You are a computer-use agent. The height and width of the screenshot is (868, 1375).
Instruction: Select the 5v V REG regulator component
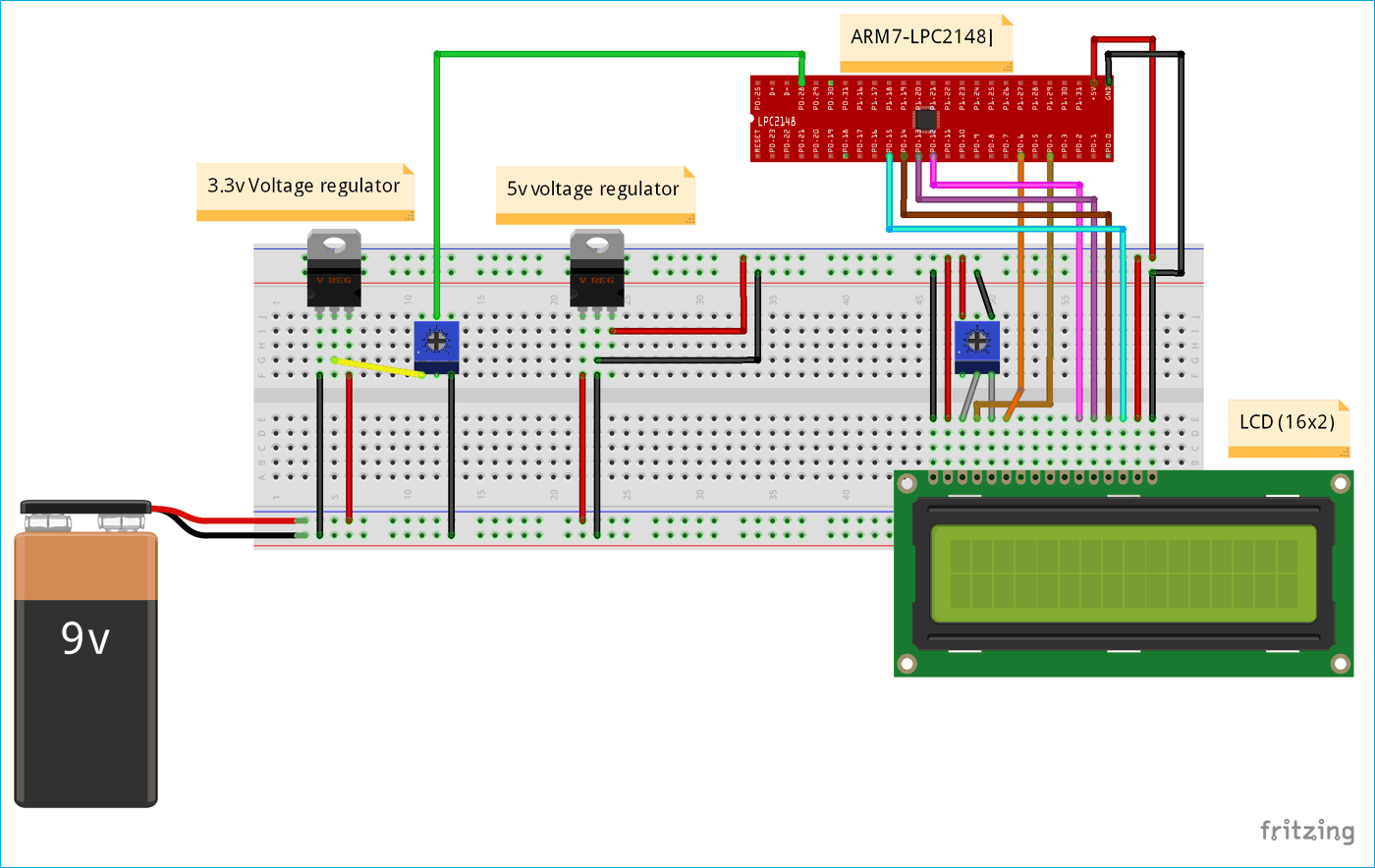click(x=595, y=272)
